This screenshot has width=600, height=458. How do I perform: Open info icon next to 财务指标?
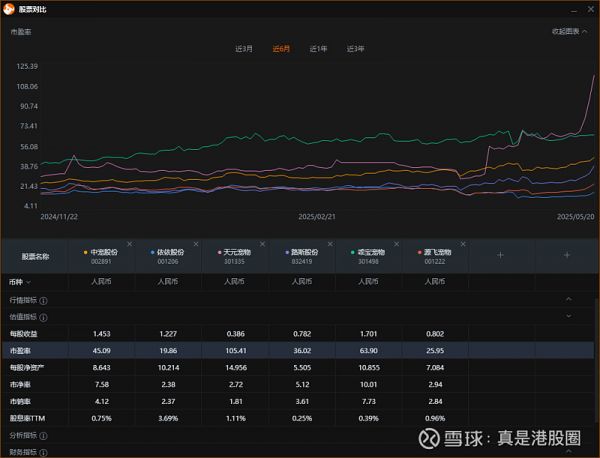pyautogui.click(x=44, y=453)
